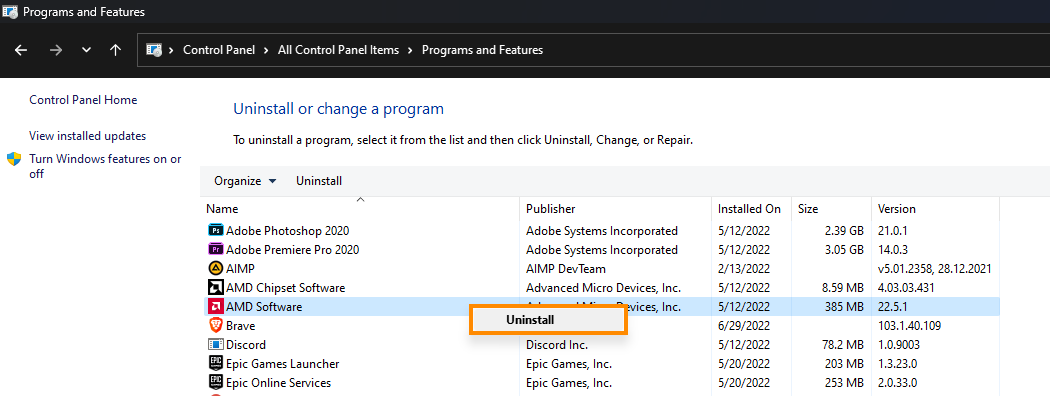
Task: Open the Organize dropdown menu
Action: tap(245, 181)
